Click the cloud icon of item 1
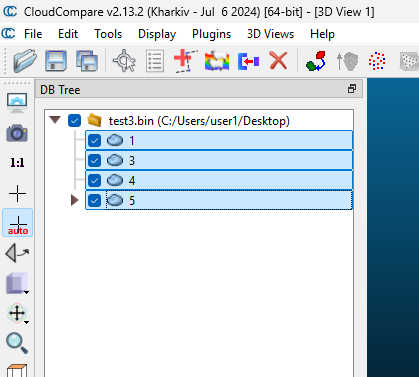Viewport: 419px width, 377px height. click(x=115, y=140)
